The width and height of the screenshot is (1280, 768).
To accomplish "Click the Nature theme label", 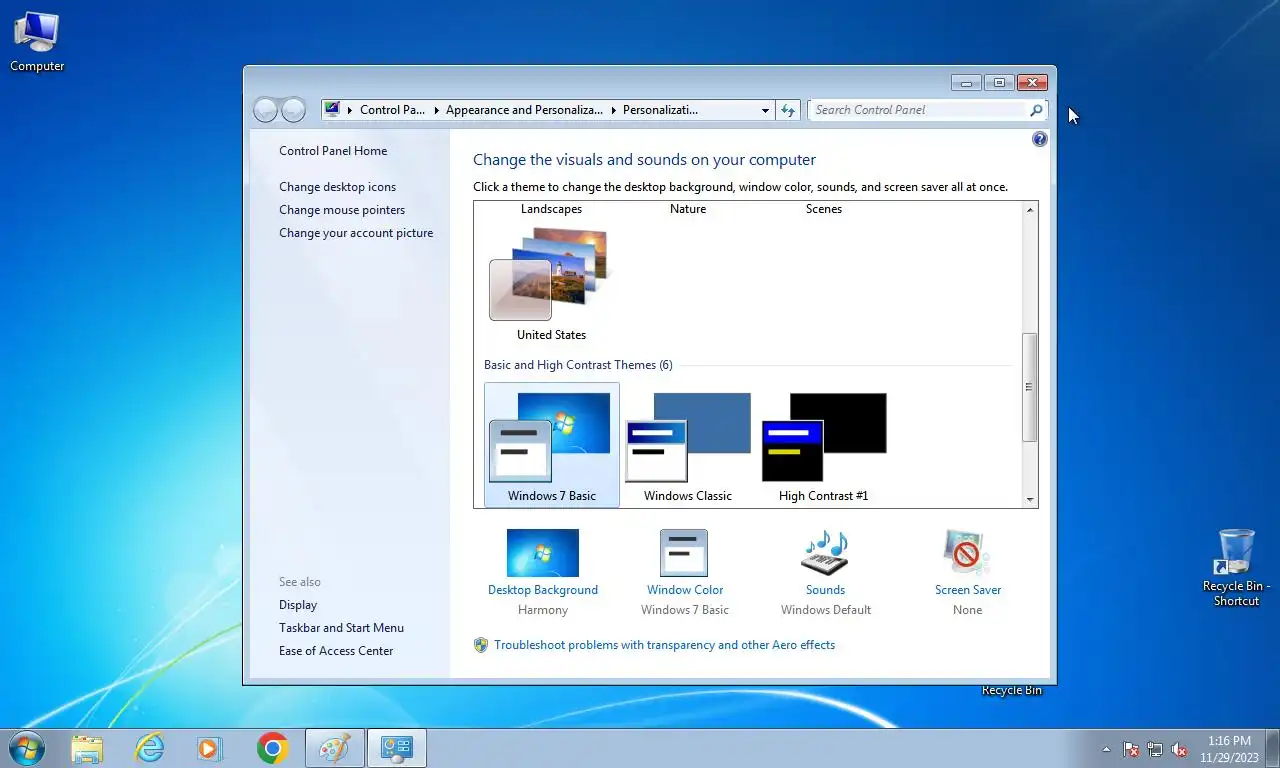I will [x=688, y=209].
